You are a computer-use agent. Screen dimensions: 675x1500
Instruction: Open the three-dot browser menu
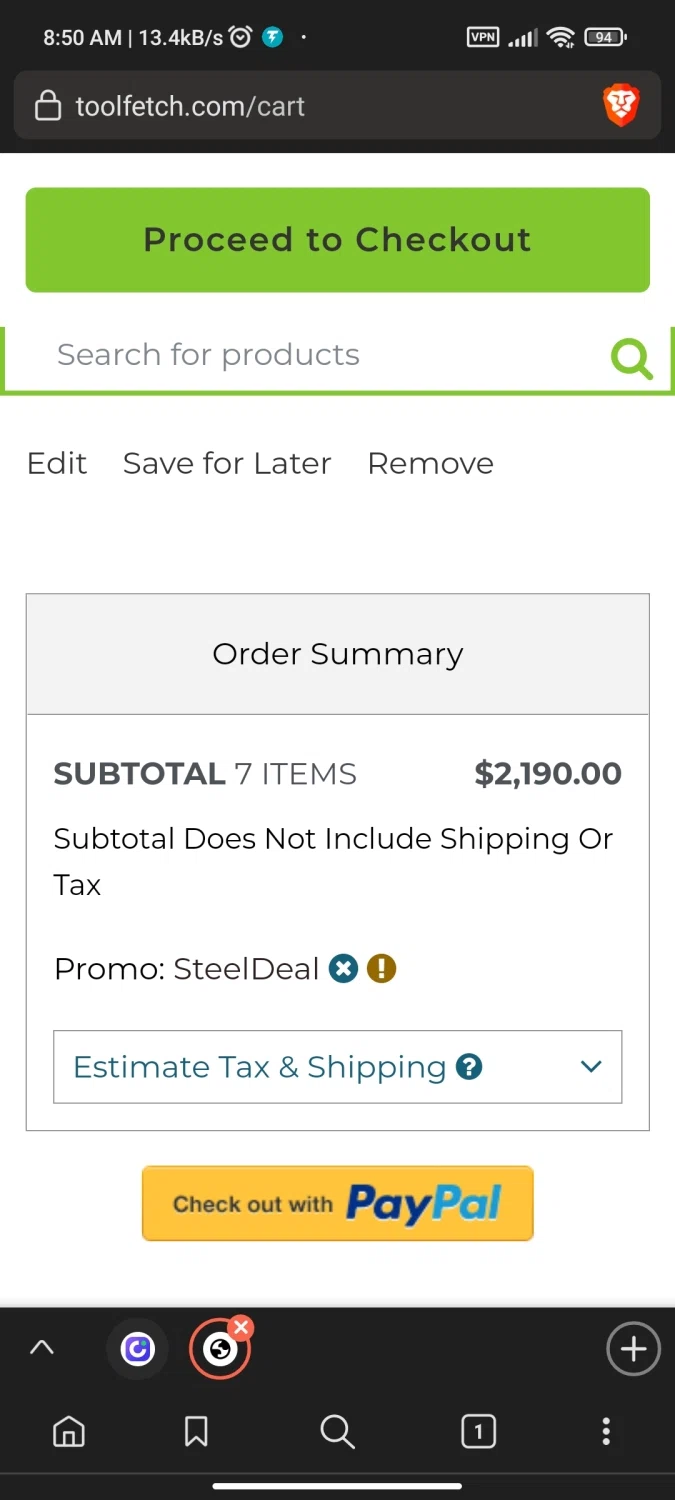click(x=605, y=1432)
